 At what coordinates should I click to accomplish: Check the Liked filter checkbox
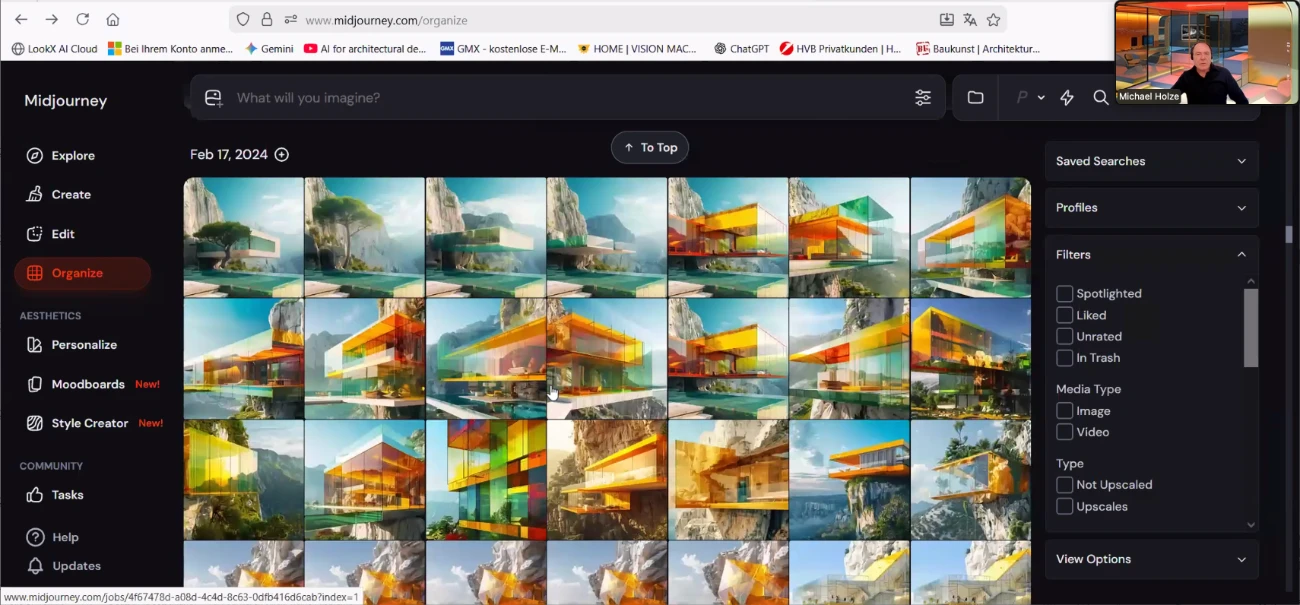[x=1064, y=315]
